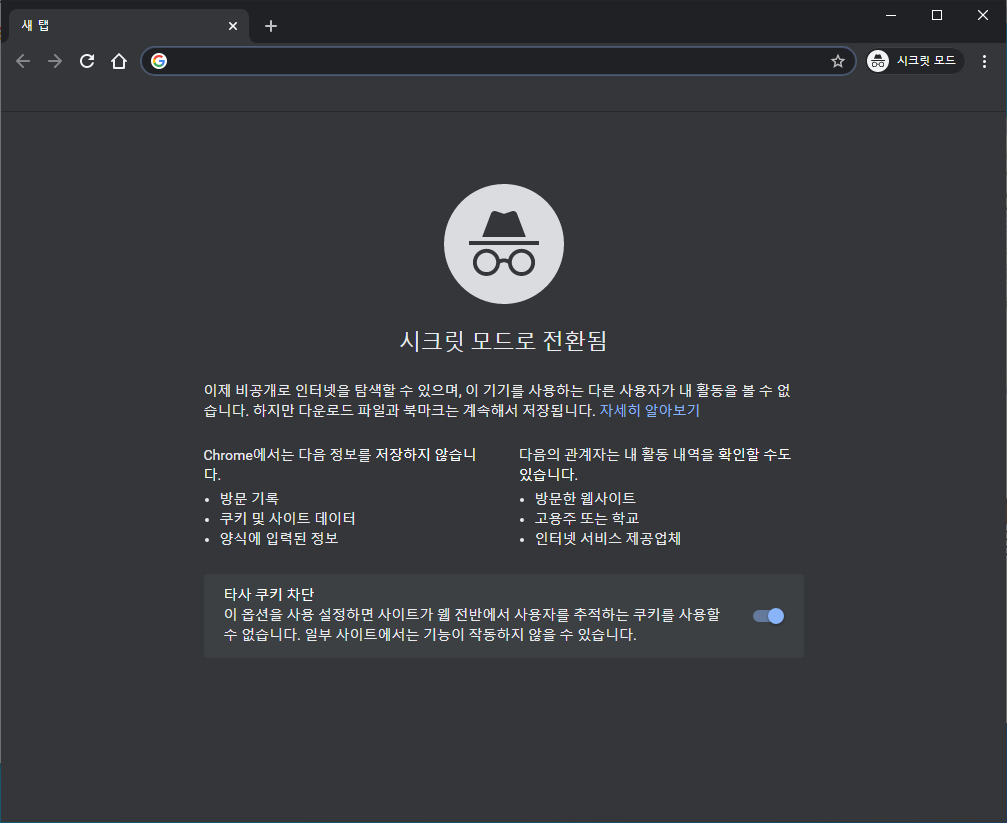Click the 방문한 웹사이트 list item
1007x823 pixels.
coord(585,499)
